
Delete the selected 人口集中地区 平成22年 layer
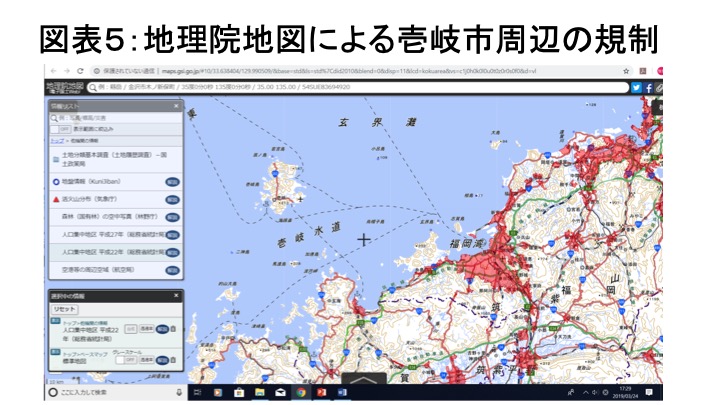pos(174,329)
